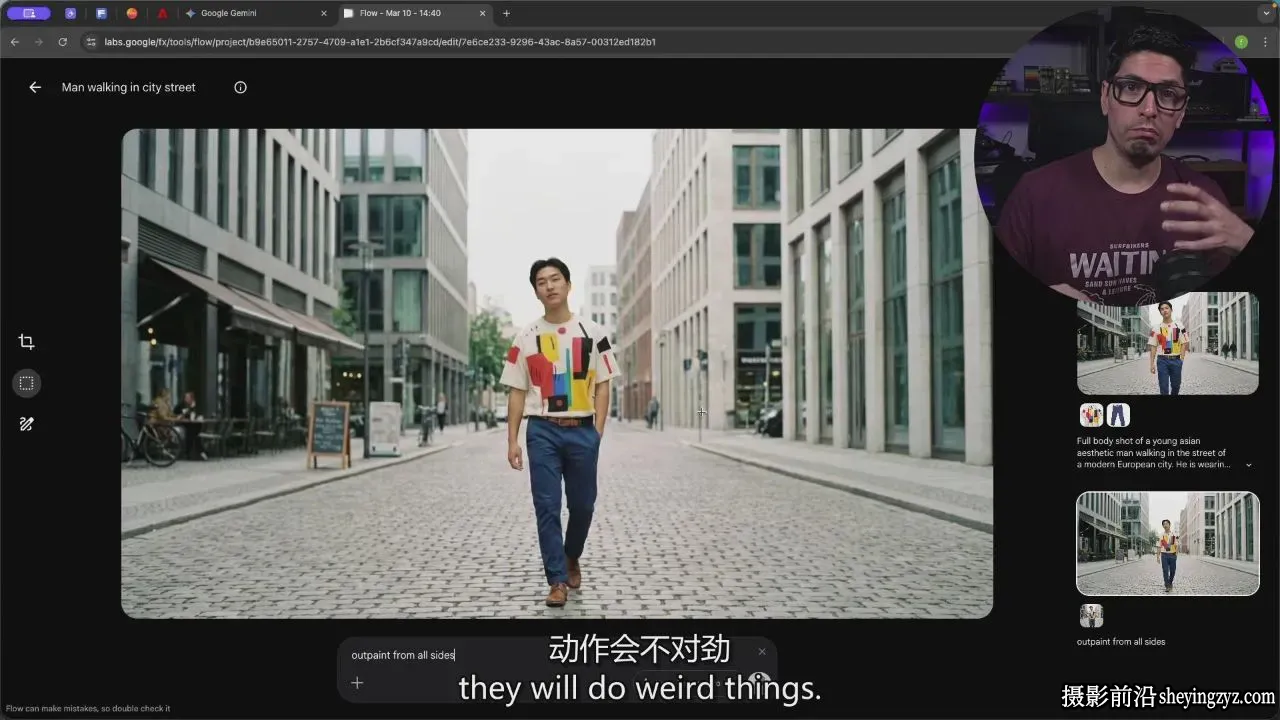Click the browser back arrow
The image size is (1280, 720).
14,42
